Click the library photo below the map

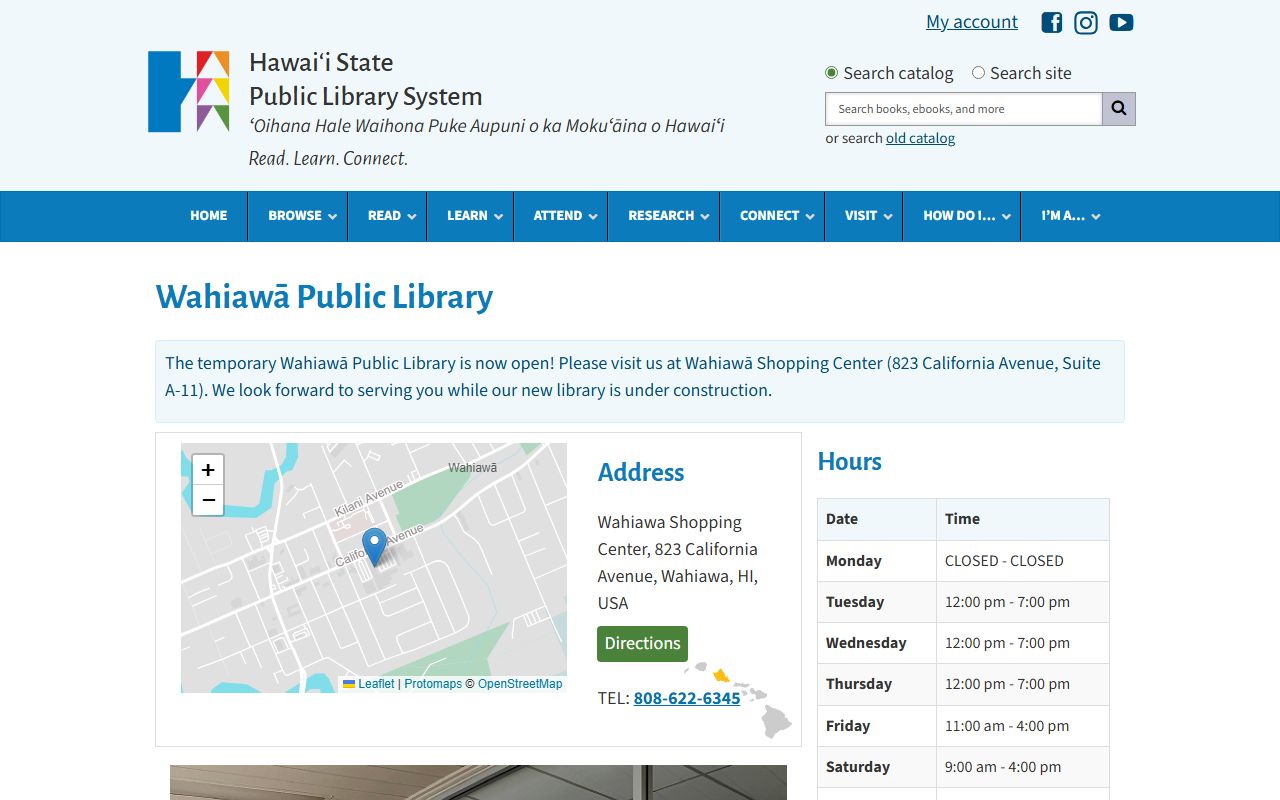click(x=478, y=782)
